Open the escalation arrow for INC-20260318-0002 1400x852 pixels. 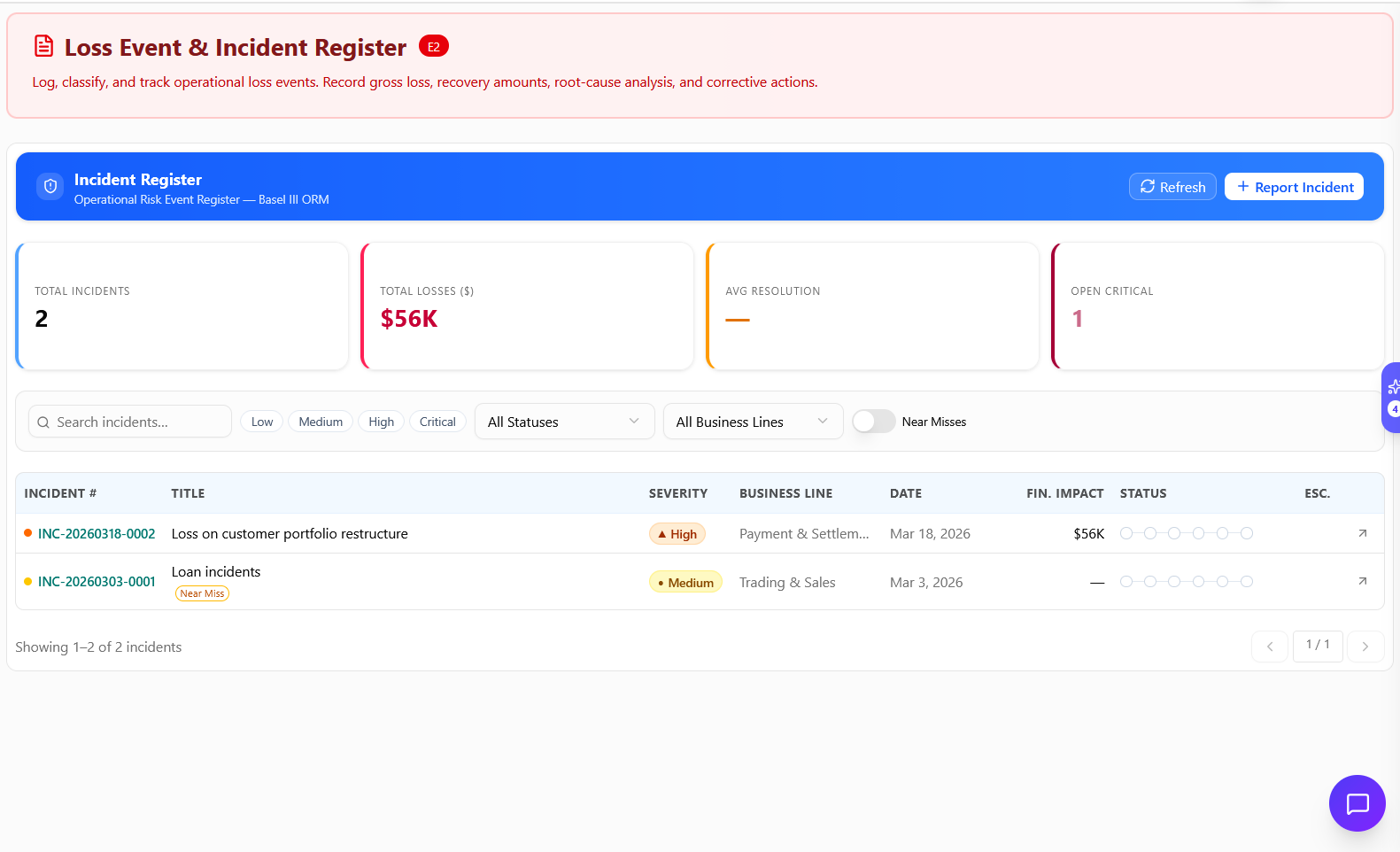coord(1362,533)
